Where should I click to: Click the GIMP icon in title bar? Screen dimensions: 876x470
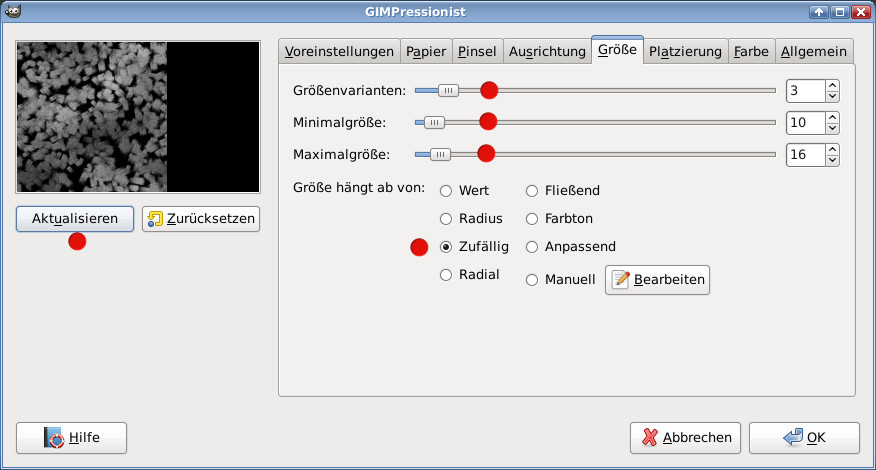point(10,11)
